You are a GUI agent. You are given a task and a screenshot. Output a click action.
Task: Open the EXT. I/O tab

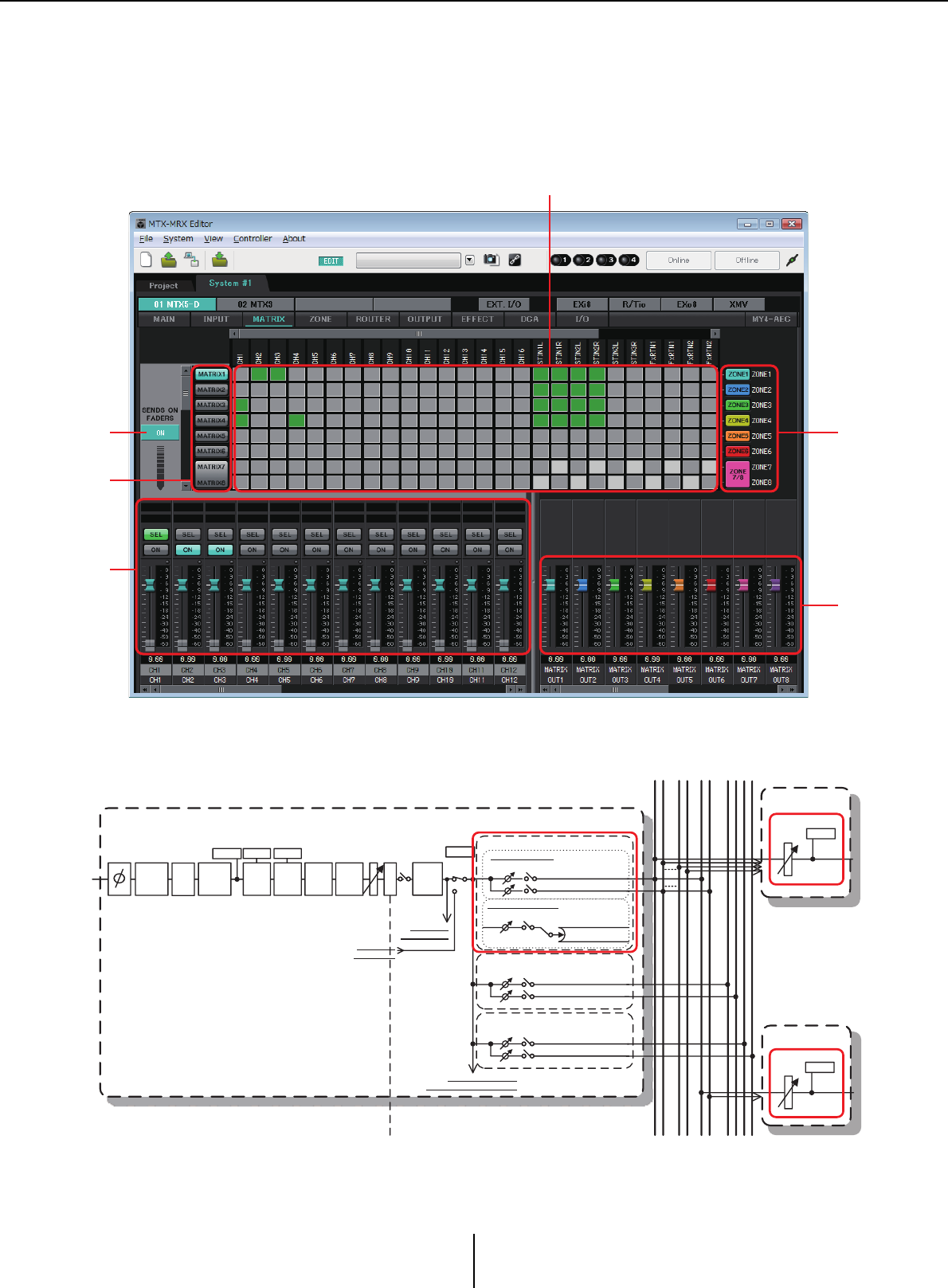503,304
